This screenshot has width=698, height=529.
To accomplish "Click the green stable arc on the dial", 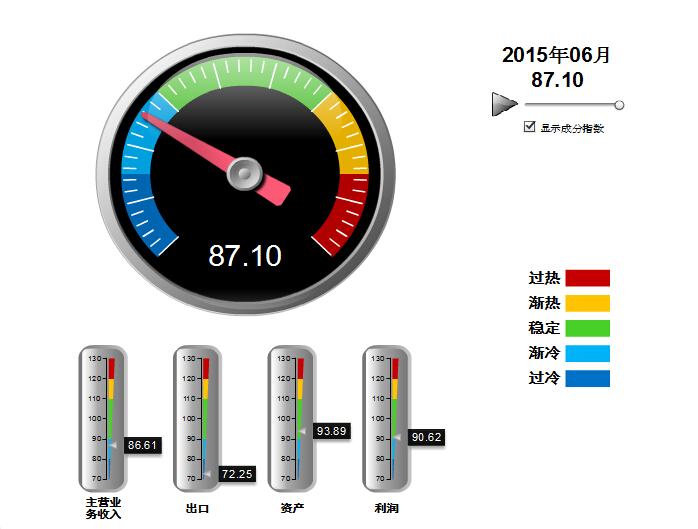I will 245,71.
